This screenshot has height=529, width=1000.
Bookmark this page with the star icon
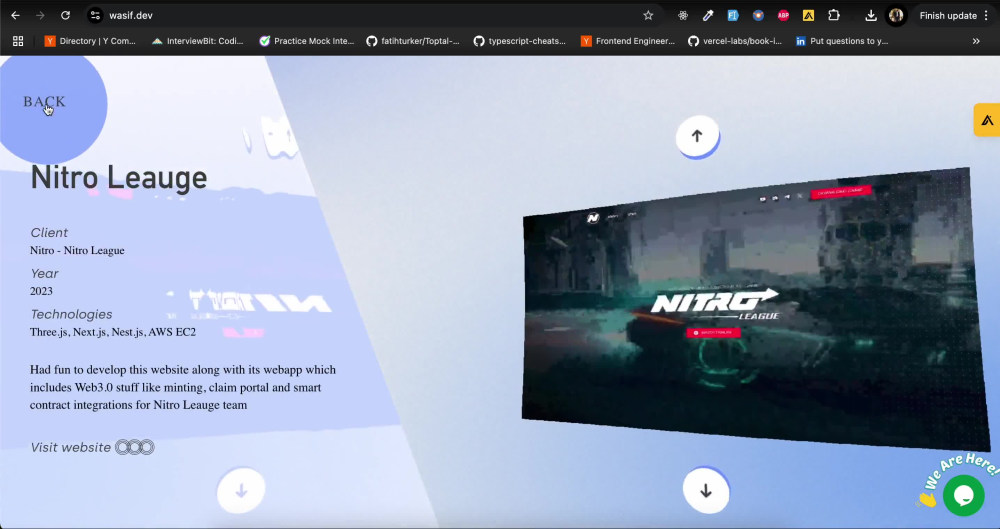648,15
